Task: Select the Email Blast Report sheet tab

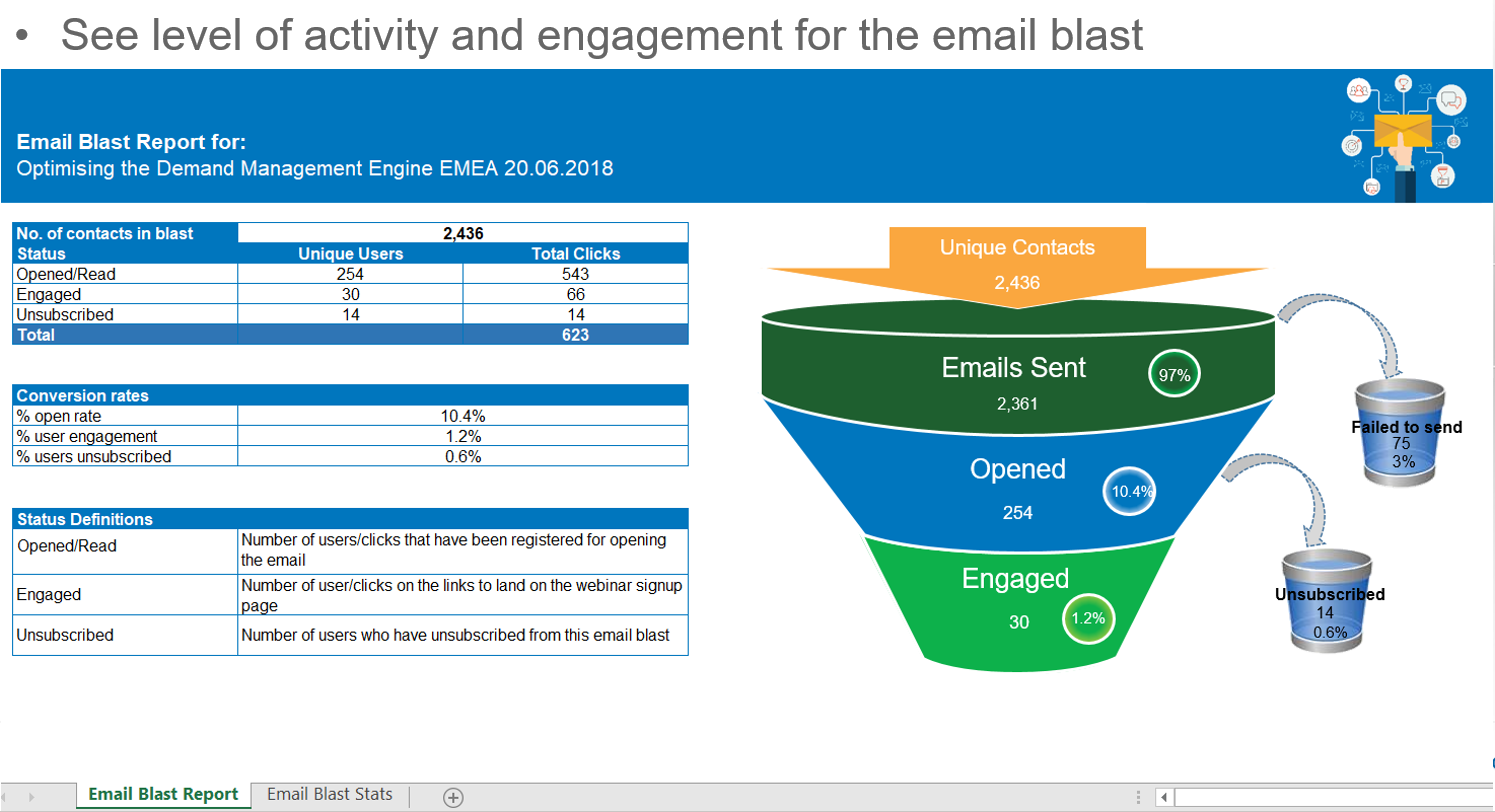Action: pos(163,795)
